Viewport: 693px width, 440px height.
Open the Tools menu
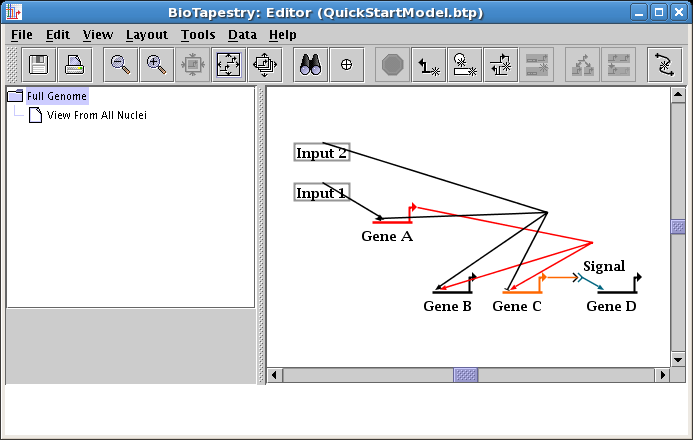tap(198, 34)
